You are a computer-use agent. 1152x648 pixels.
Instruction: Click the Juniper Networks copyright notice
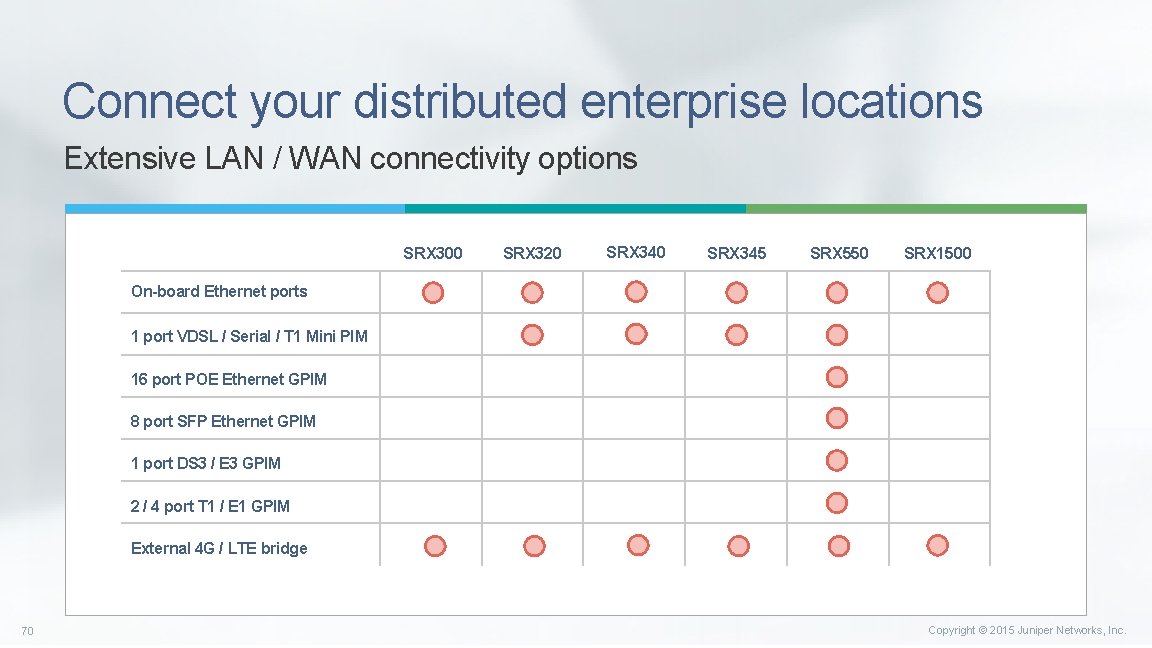click(1026, 630)
